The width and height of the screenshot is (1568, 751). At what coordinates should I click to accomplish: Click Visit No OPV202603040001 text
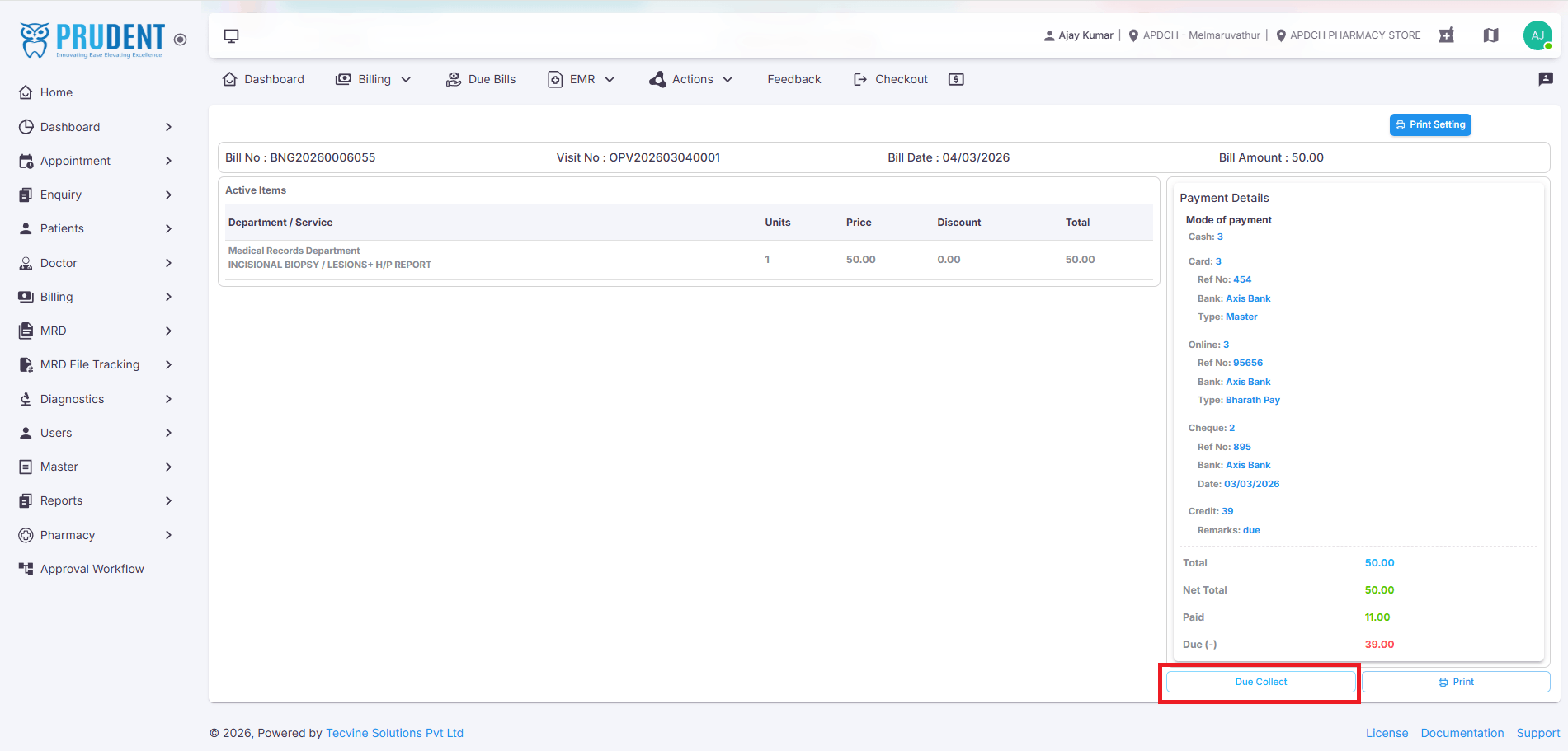click(638, 157)
